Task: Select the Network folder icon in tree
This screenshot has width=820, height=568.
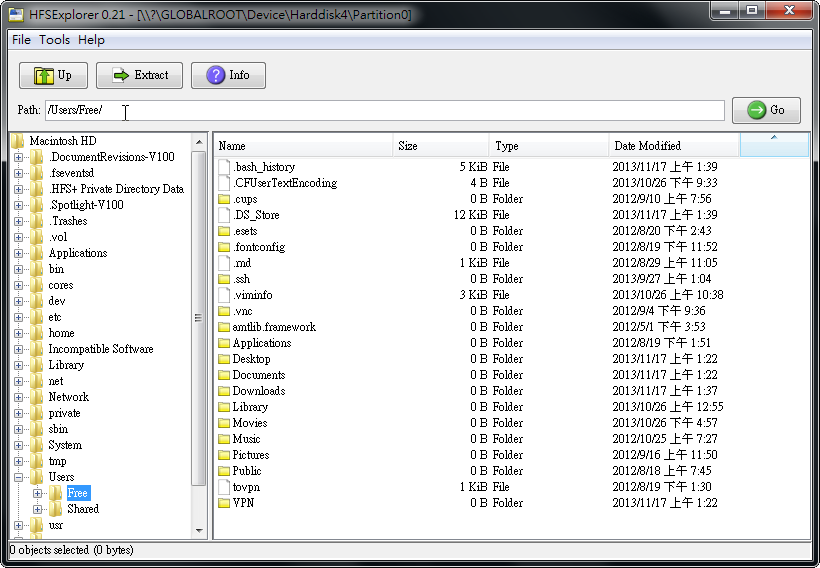Action: [37, 397]
